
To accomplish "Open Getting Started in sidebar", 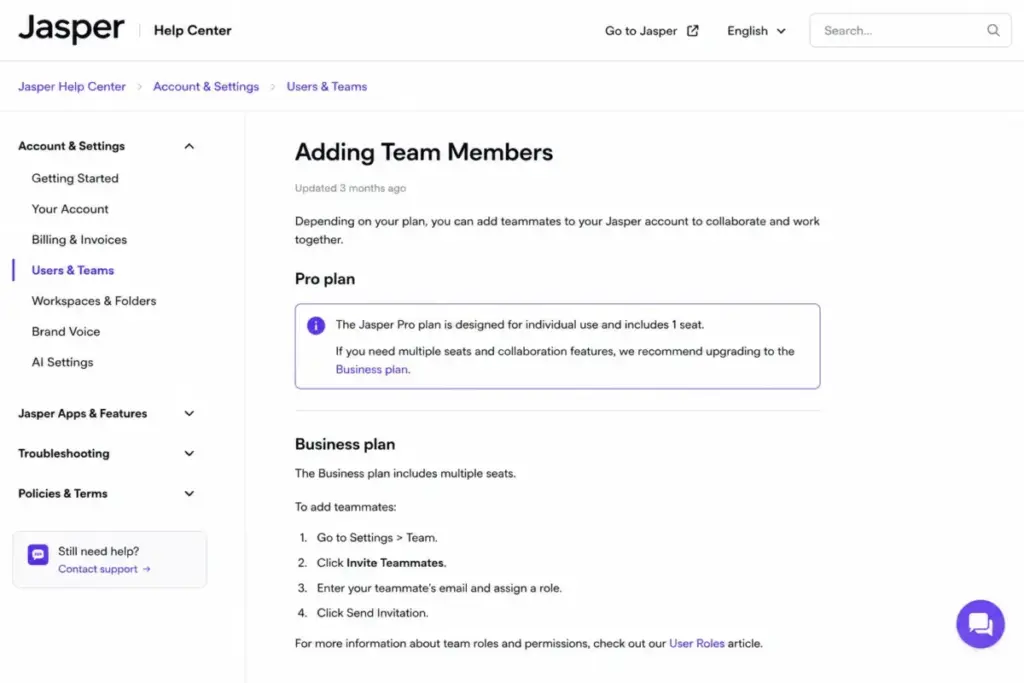I will (x=75, y=178).
